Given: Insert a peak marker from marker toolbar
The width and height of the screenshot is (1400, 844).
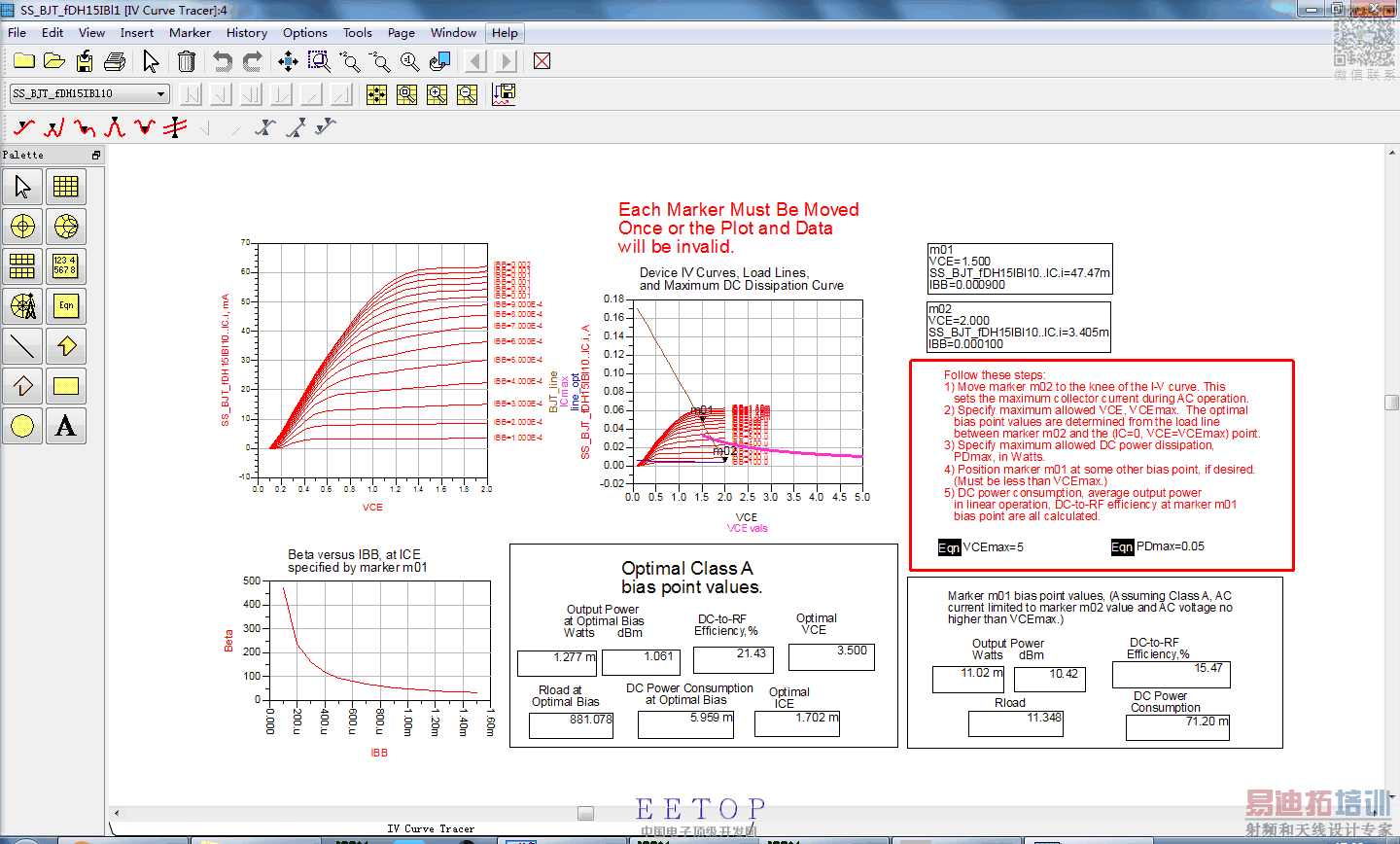Looking at the screenshot, I should pyautogui.click(x=115, y=127).
